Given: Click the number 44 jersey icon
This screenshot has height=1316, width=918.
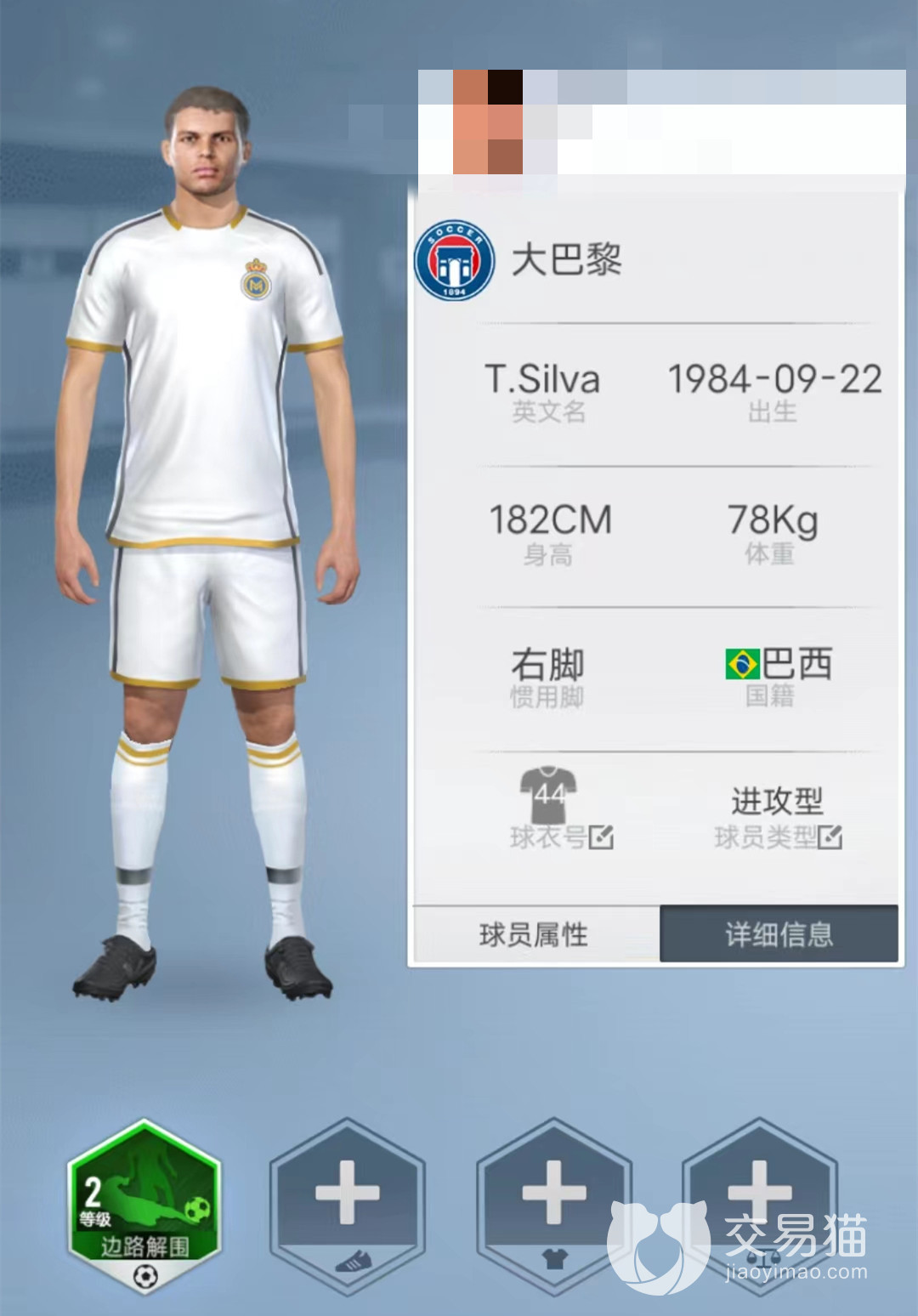Looking at the screenshot, I should pos(549,795).
